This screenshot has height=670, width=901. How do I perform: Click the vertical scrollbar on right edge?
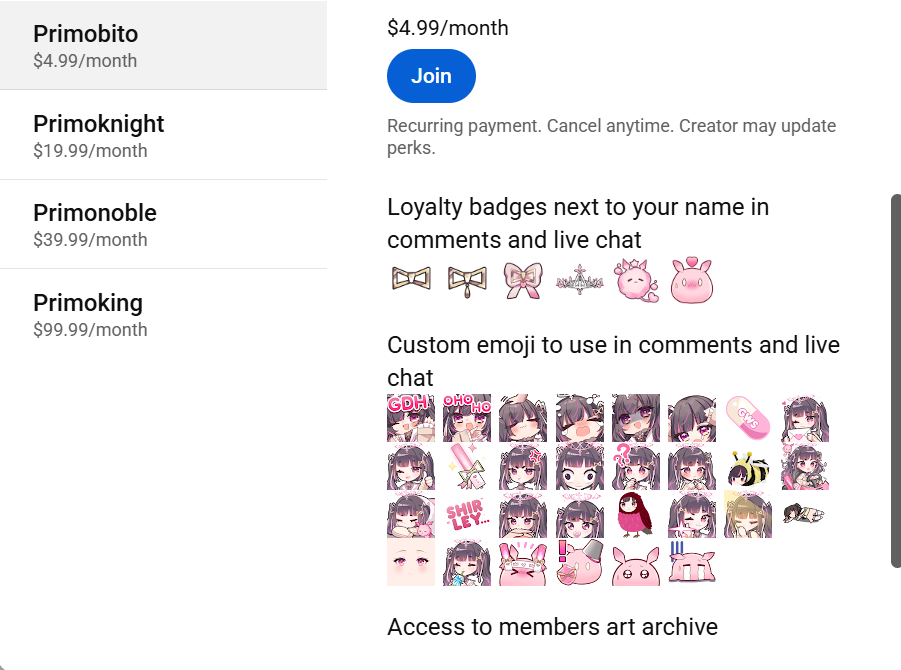(x=896, y=381)
